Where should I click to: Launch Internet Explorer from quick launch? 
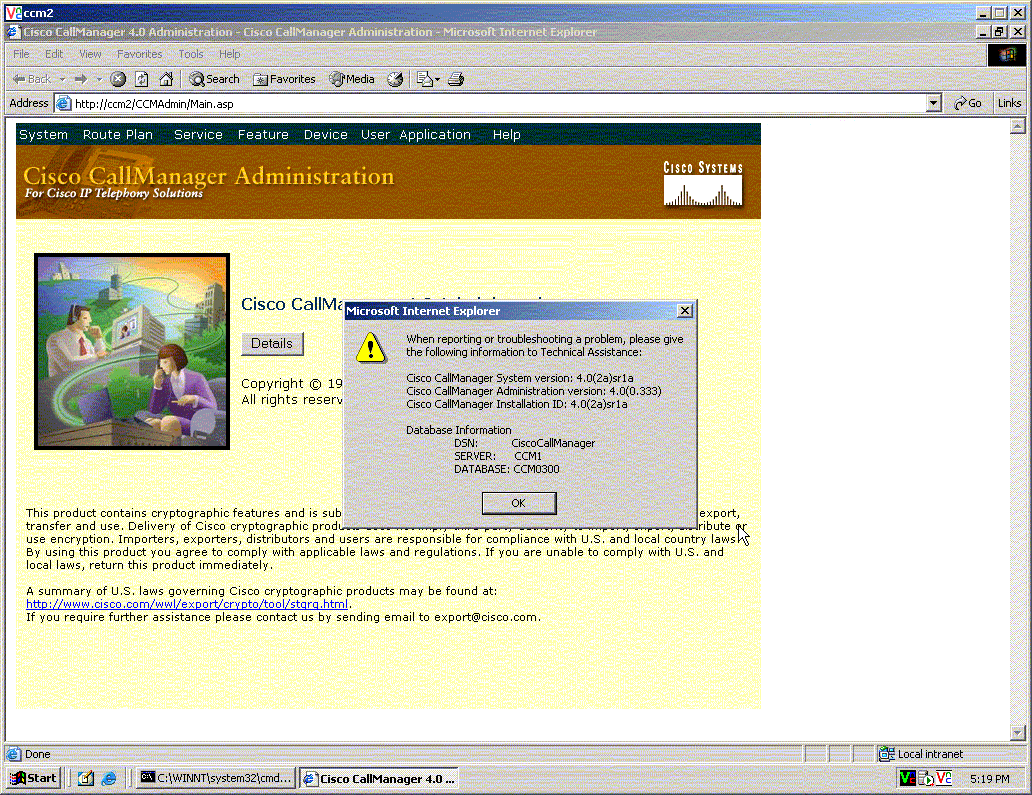click(109, 778)
